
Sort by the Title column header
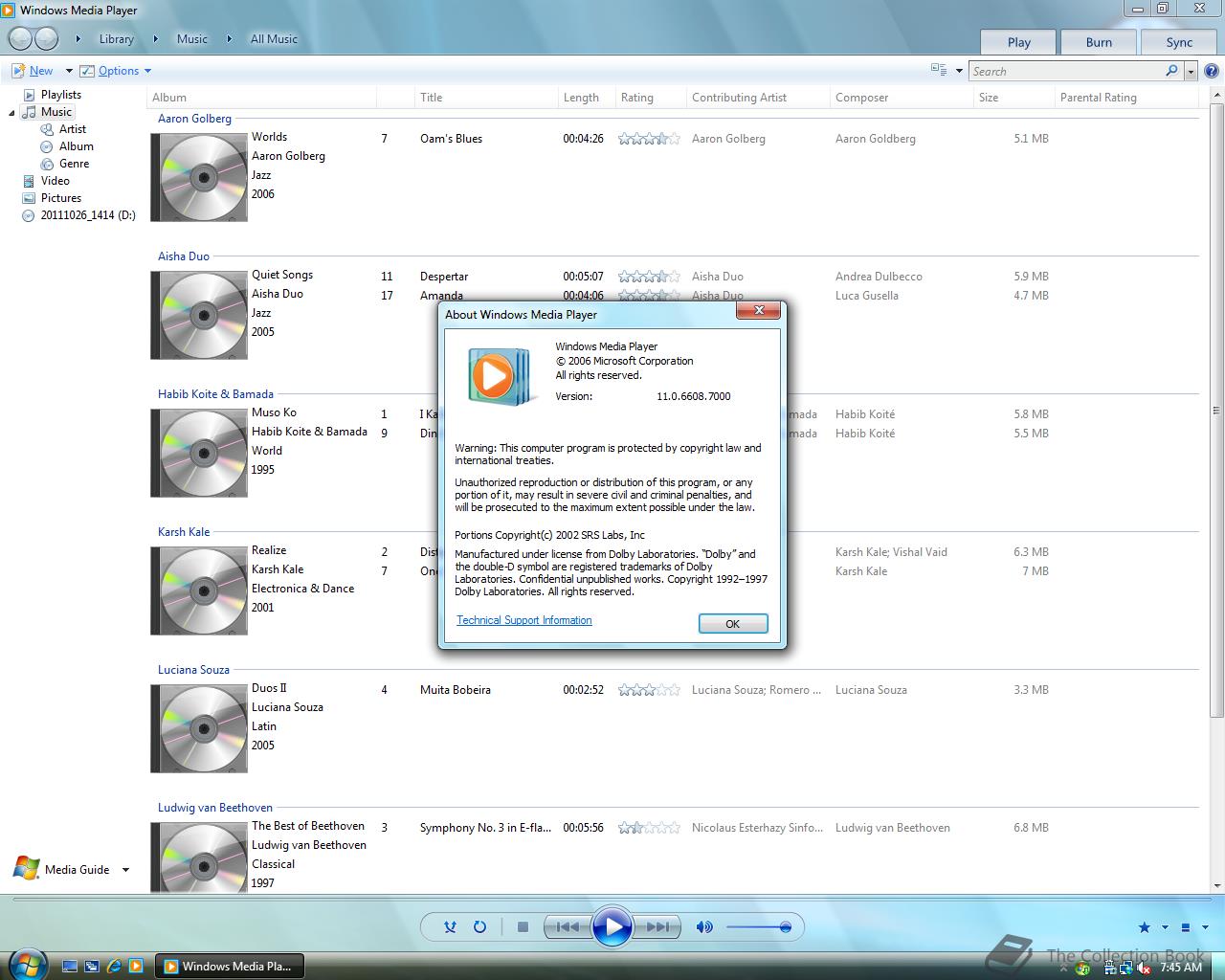pos(485,98)
